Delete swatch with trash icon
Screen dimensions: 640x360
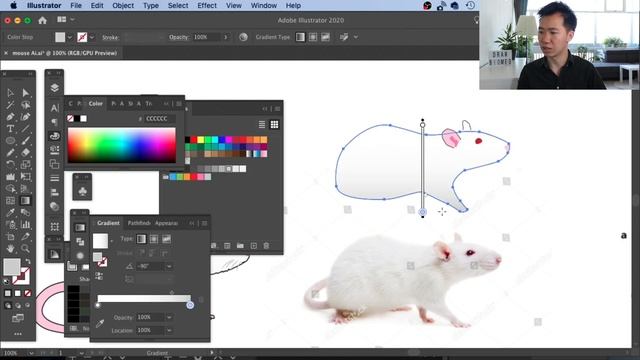point(266,245)
